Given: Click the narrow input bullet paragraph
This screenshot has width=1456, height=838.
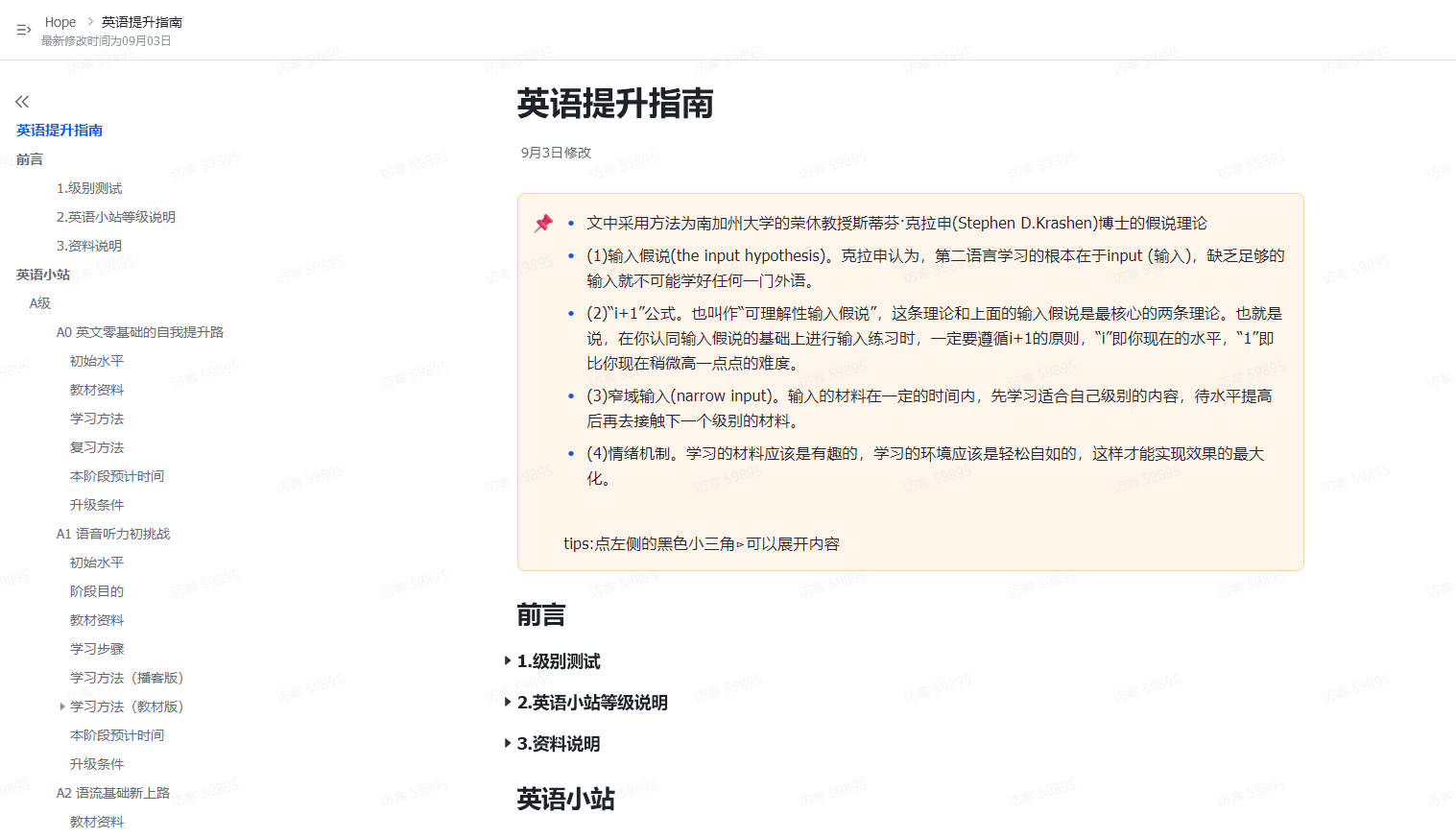Looking at the screenshot, I should (x=929, y=409).
